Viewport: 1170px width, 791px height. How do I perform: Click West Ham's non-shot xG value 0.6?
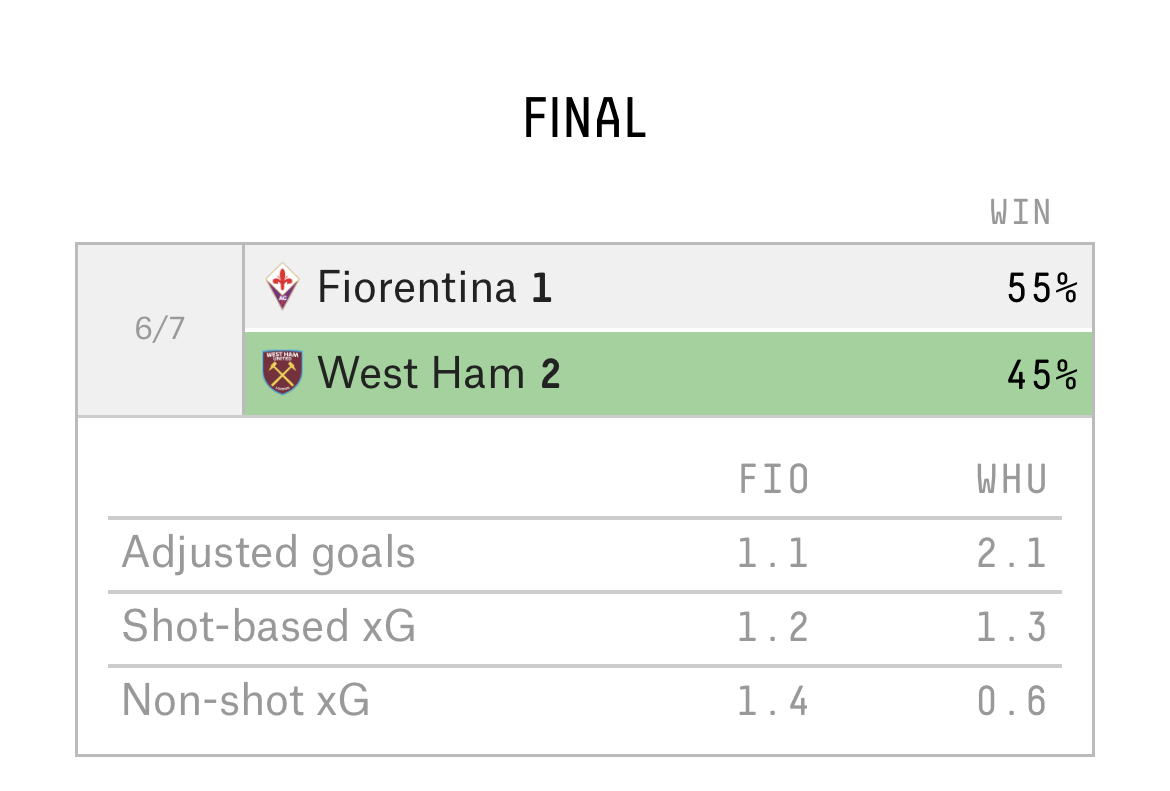tap(1012, 701)
